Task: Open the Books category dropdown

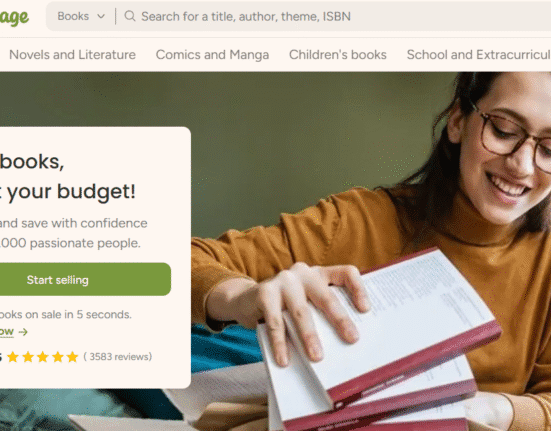Action: click(x=81, y=16)
